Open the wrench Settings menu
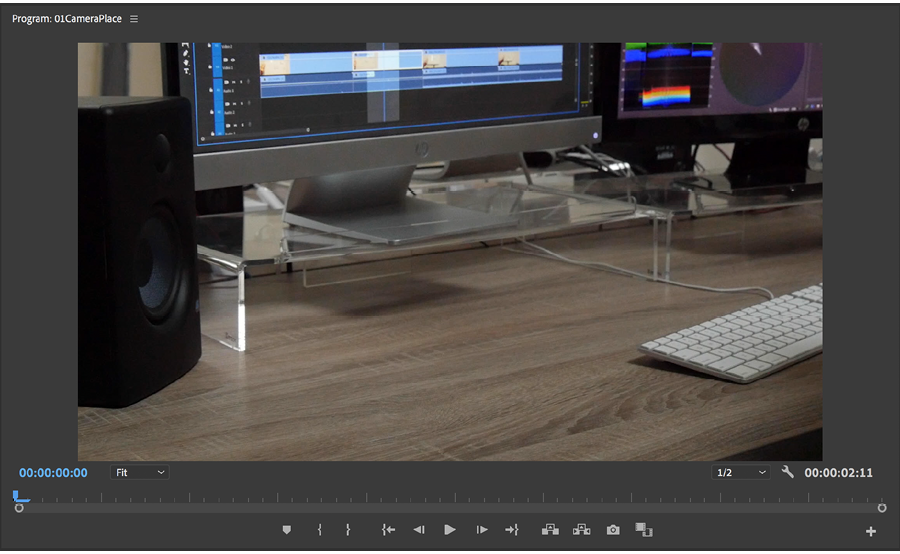 [x=788, y=472]
